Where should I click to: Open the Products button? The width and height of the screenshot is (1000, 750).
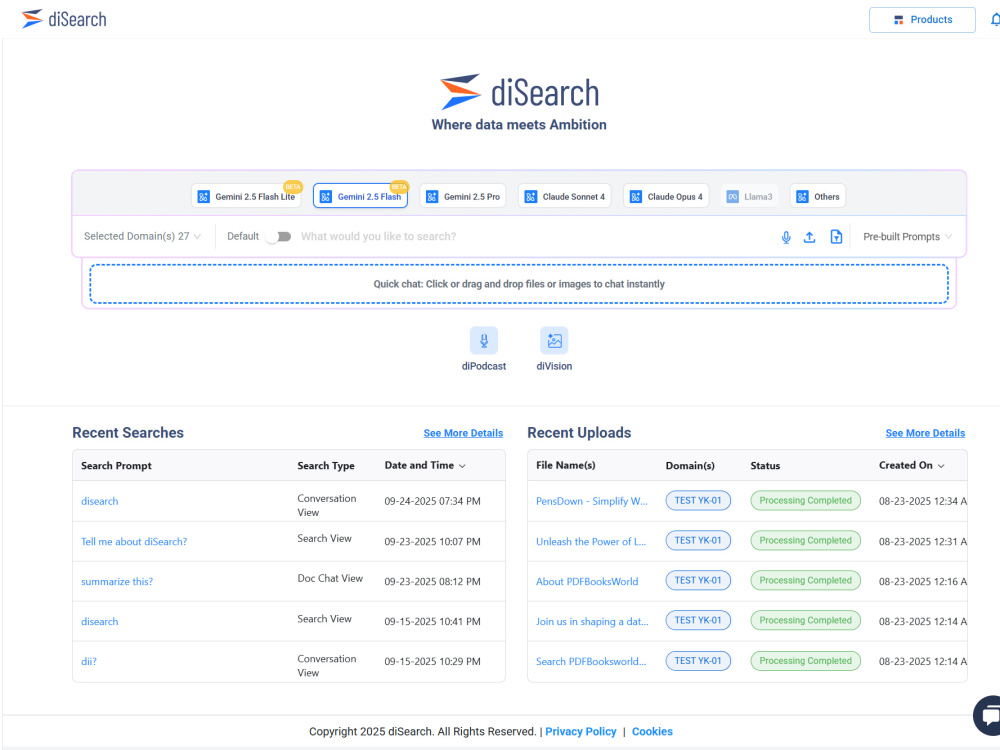pyautogui.click(x=922, y=20)
